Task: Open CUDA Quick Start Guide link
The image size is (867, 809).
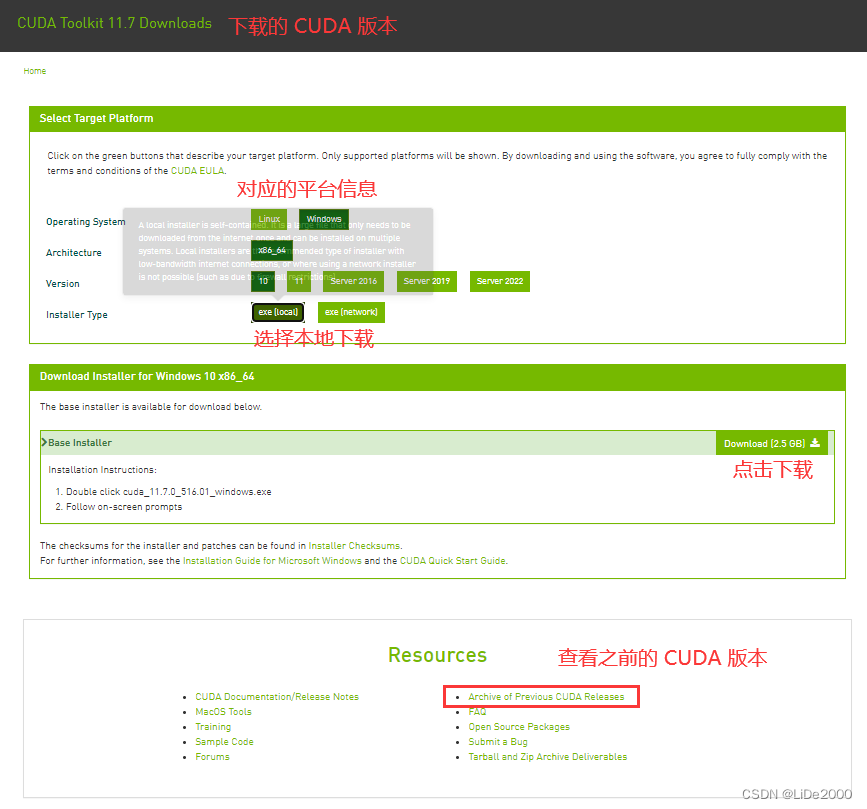Action: [453, 561]
